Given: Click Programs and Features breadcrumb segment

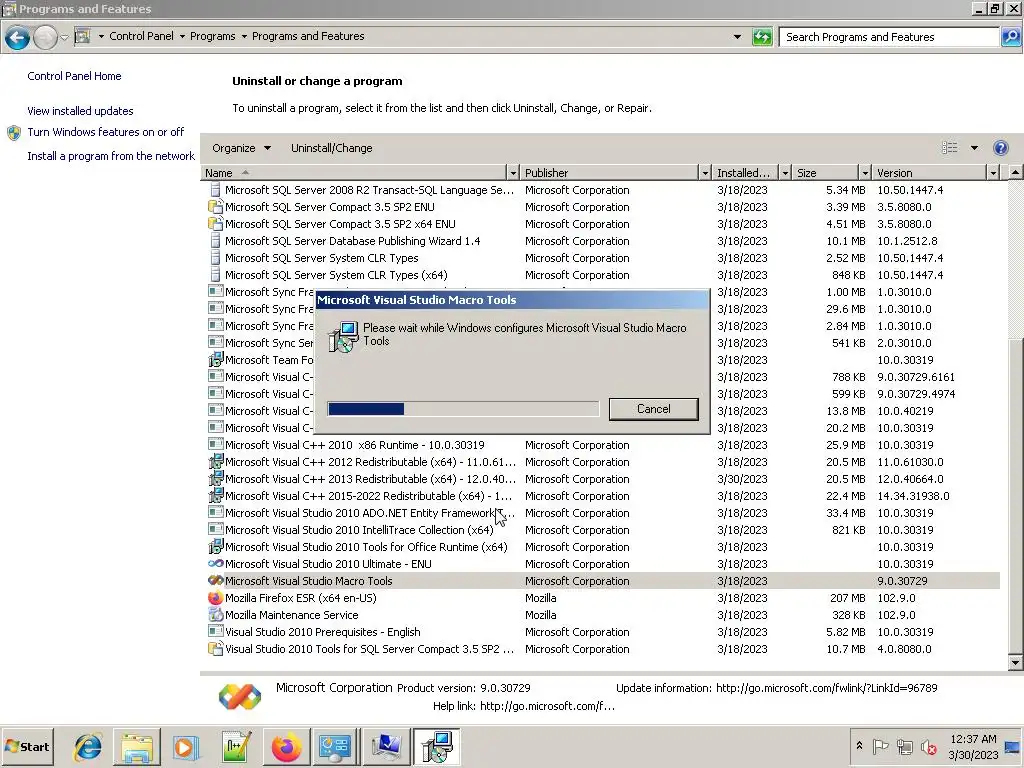Looking at the screenshot, I should [308, 37].
